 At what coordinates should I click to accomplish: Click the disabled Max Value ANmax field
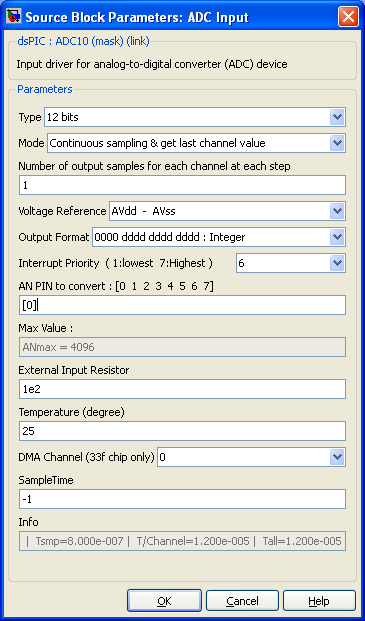pyautogui.click(x=182, y=347)
